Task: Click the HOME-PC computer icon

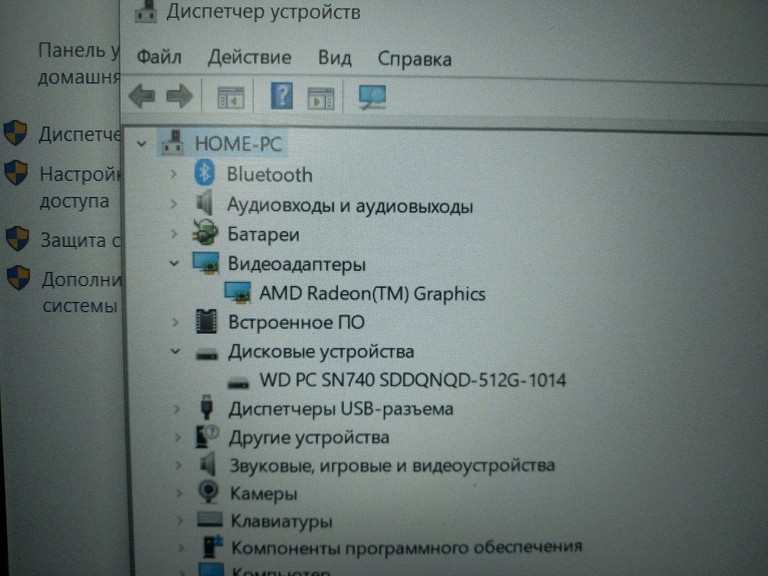Action: tap(172, 143)
